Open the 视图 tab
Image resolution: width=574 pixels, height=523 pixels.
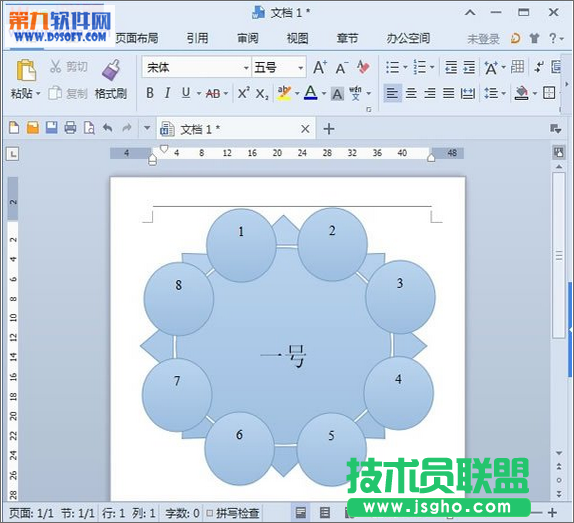[x=297, y=38]
